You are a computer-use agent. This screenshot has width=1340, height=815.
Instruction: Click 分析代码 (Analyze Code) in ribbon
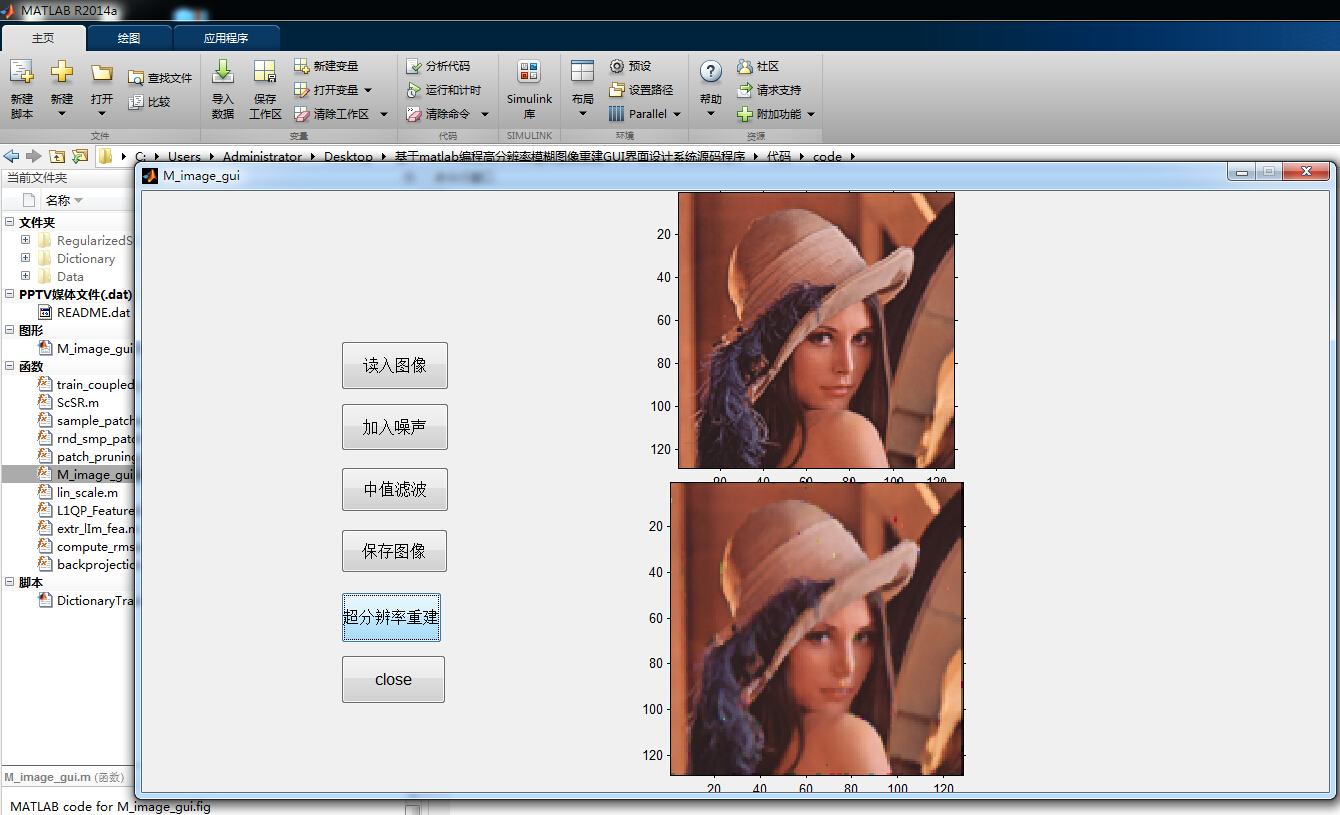[x=438, y=66]
